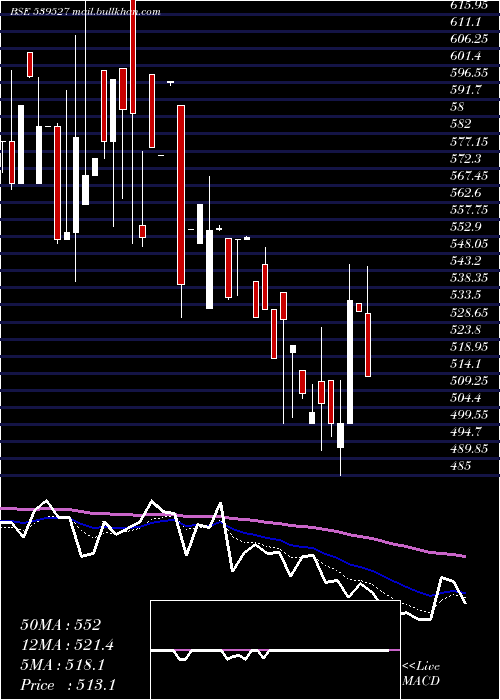The height and width of the screenshot is (700, 500).
Task: Select the 538.35 price axis label
Action: (469, 278)
